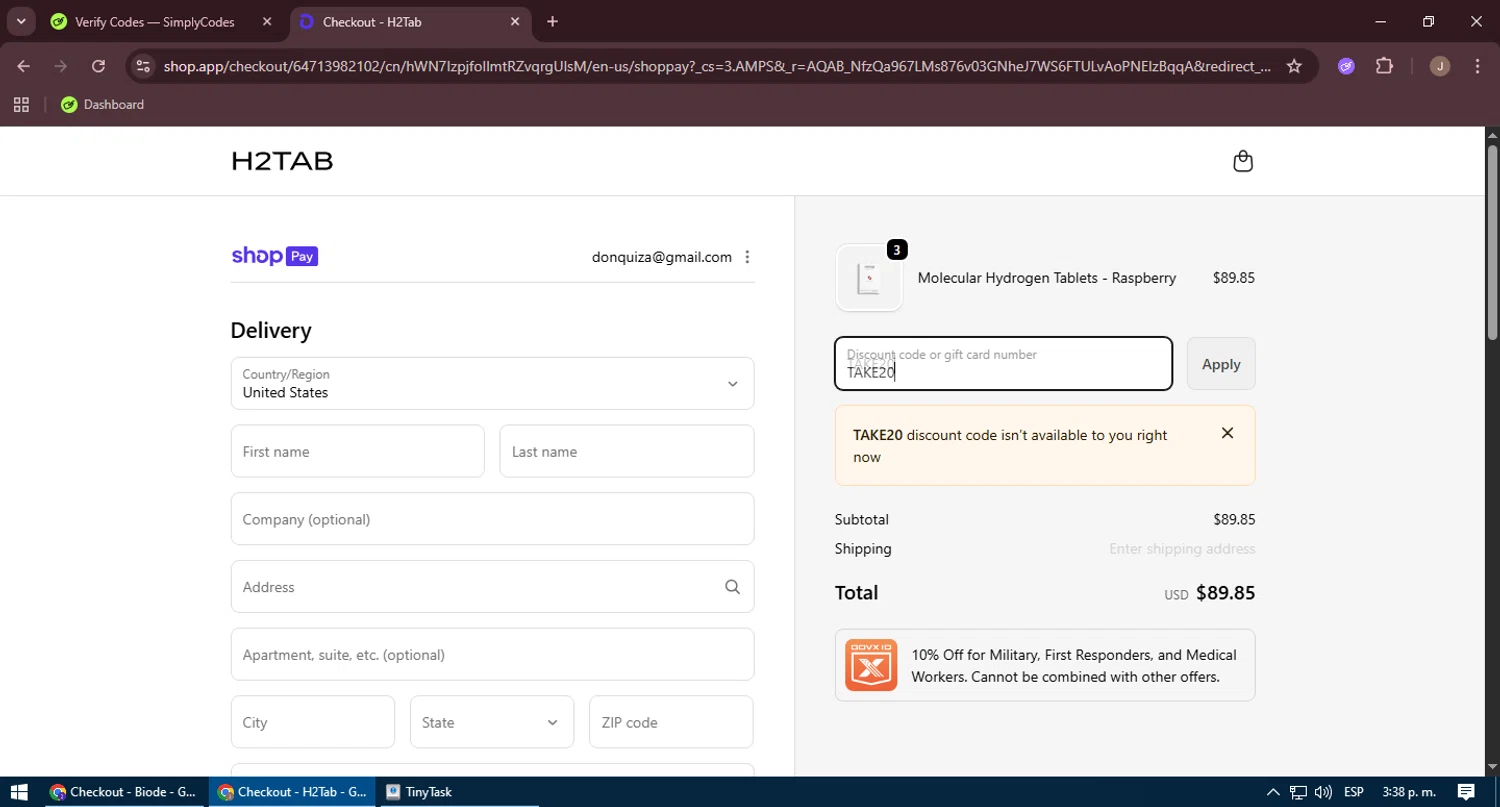1500x807 pixels.
Task: Click the Shop Pay logo
Action: tap(275, 256)
